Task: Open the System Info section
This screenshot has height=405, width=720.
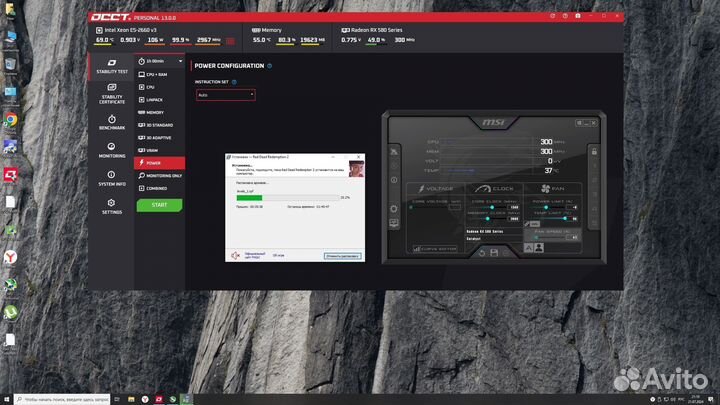Action: tap(112, 178)
